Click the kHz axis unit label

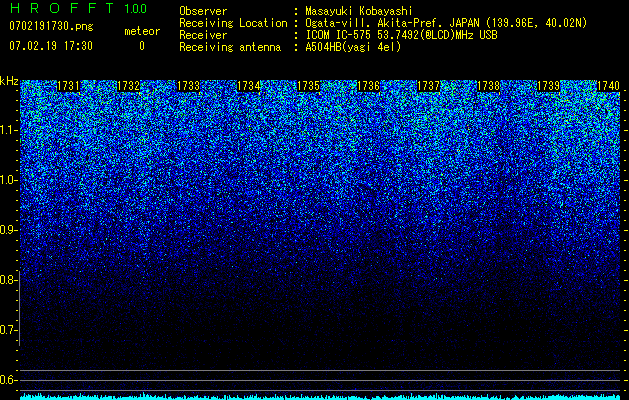pyautogui.click(x=9, y=81)
